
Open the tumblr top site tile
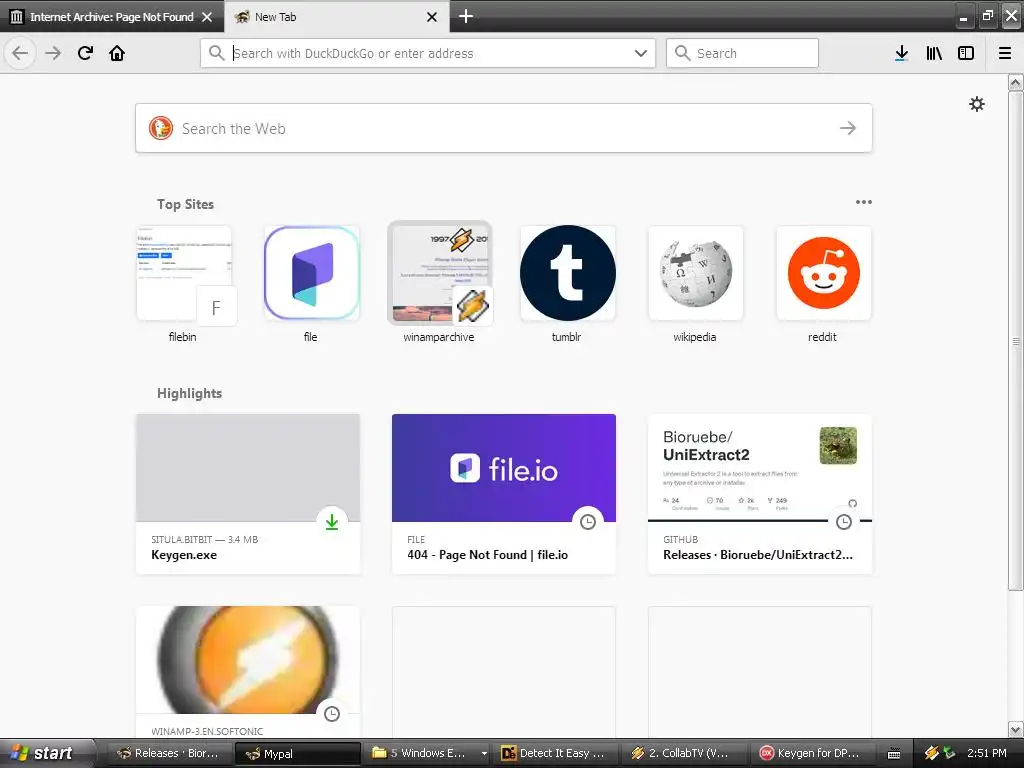coord(568,284)
